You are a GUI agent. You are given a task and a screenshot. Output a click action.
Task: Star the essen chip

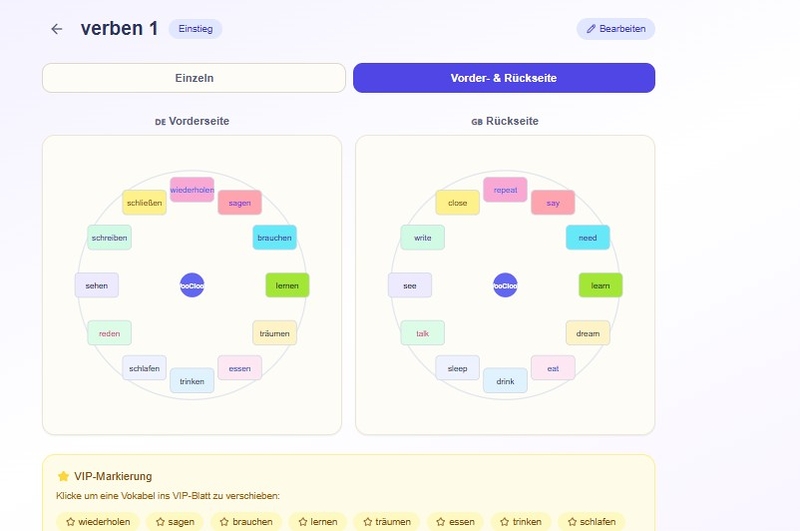coord(457,521)
